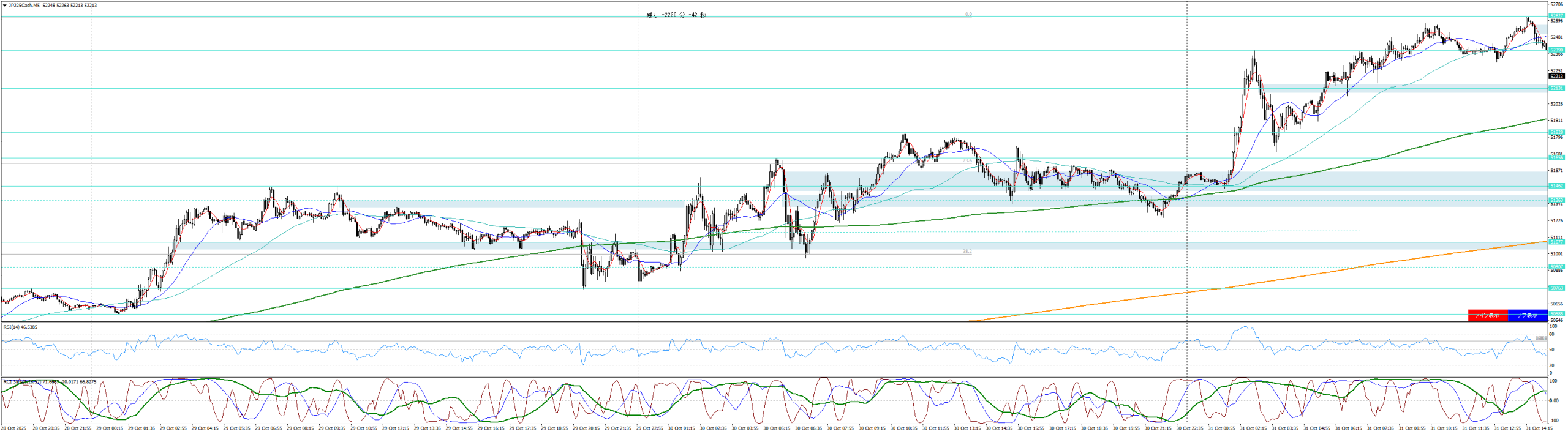The image size is (1568, 434).
Task: Click the 52131 price level tag
Action: [x=1556, y=89]
